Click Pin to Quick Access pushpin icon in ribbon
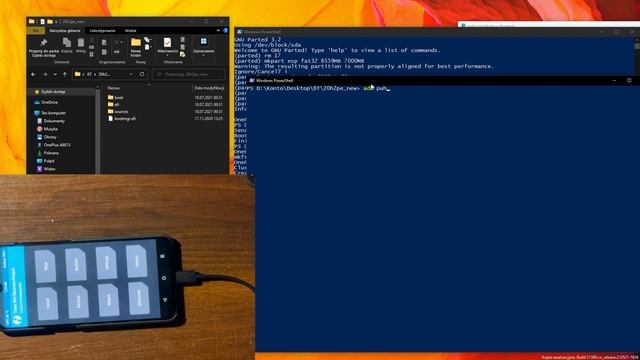640x360 pixels. pos(44,42)
